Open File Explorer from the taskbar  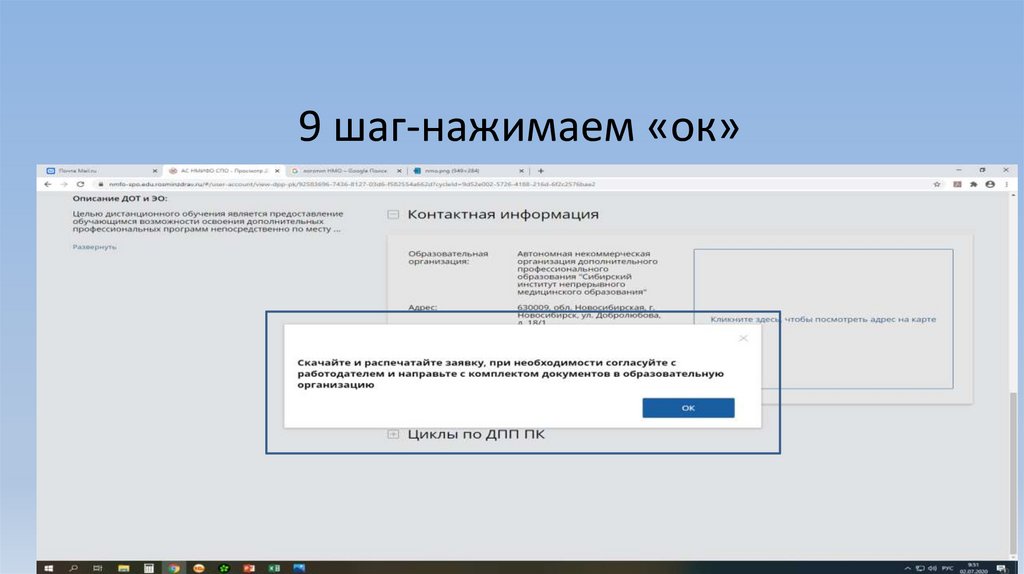[x=123, y=568]
